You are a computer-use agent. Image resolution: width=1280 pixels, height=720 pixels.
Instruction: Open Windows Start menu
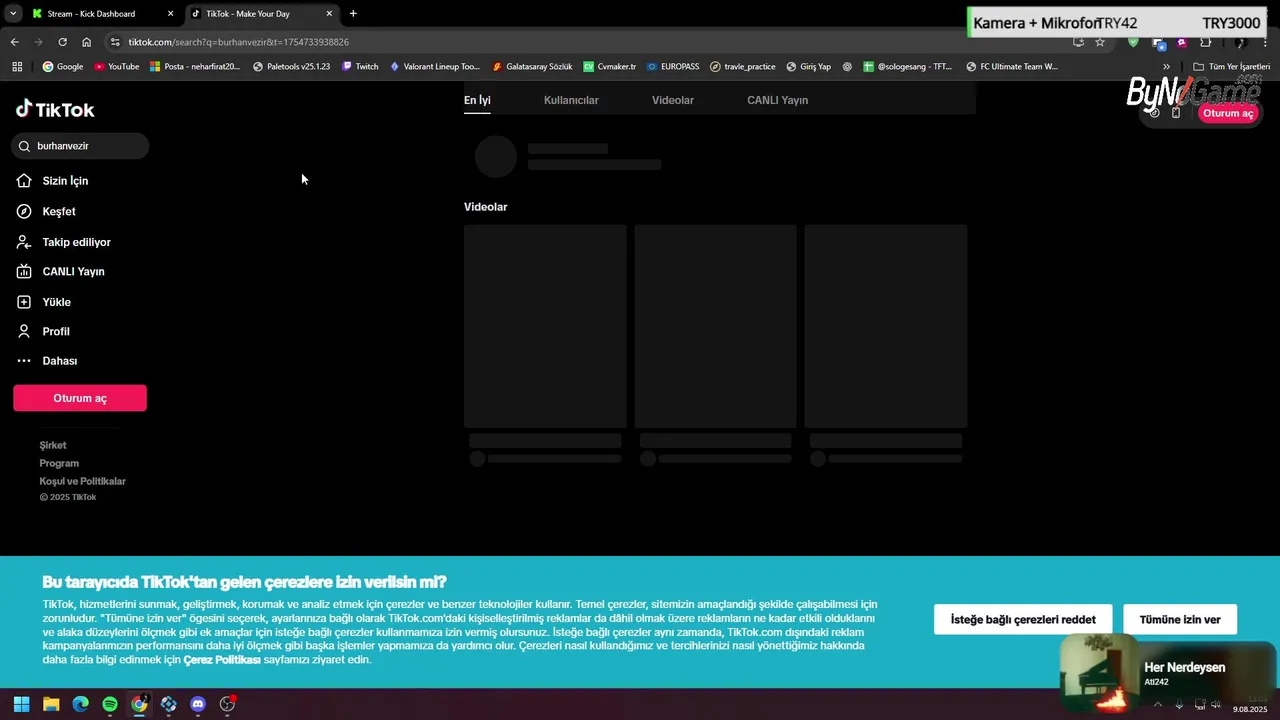(21, 704)
